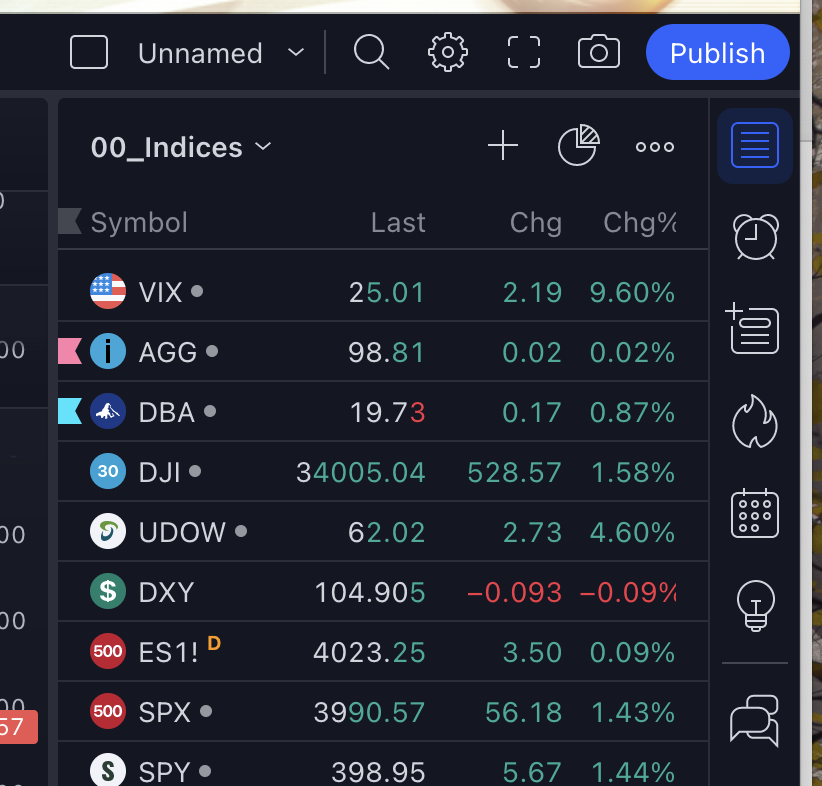The height and width of the screenshot is (786, 822).
Task: Open the watchlist three-dots menu
Action: 655,147
